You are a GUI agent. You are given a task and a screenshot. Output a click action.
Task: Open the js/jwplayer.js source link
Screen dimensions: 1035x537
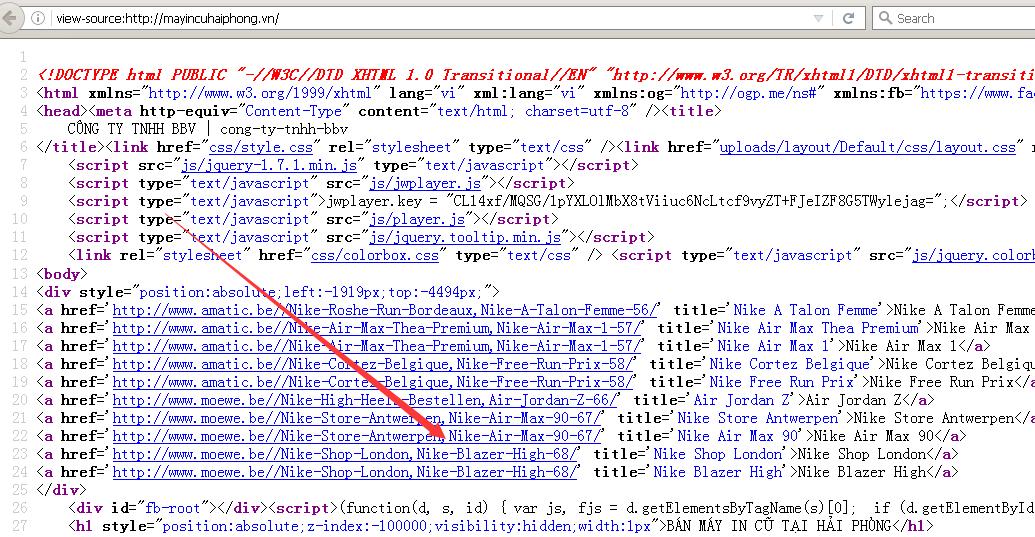coord(425,183)
